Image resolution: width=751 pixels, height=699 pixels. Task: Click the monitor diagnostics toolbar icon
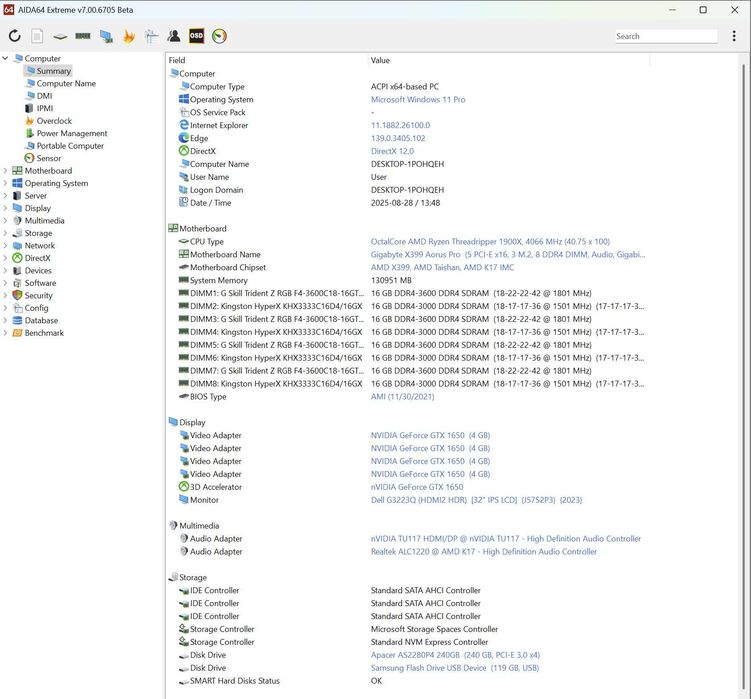(106, 36)
